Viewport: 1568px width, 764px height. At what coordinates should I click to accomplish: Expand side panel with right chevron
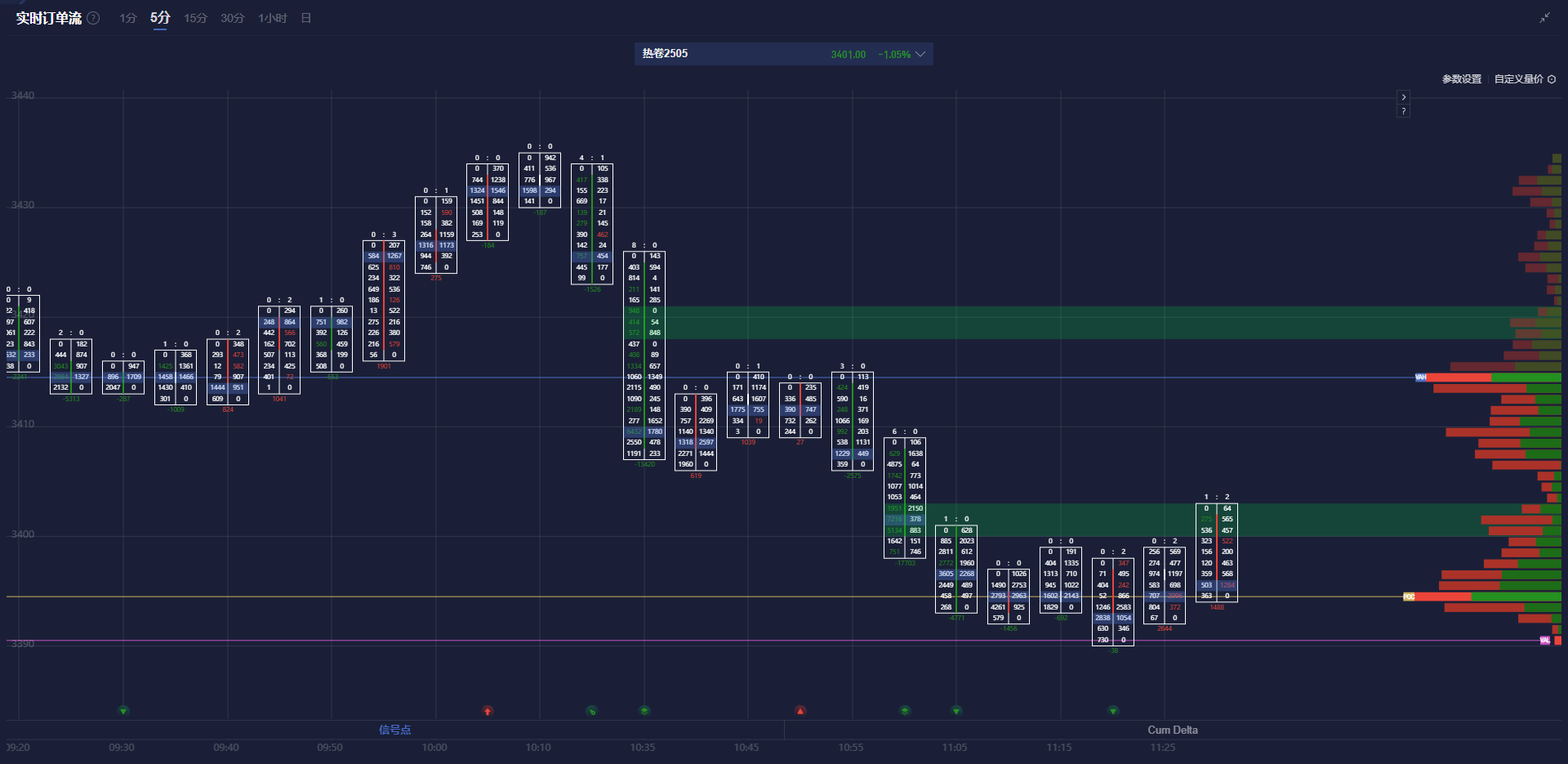coord(1403,97)
